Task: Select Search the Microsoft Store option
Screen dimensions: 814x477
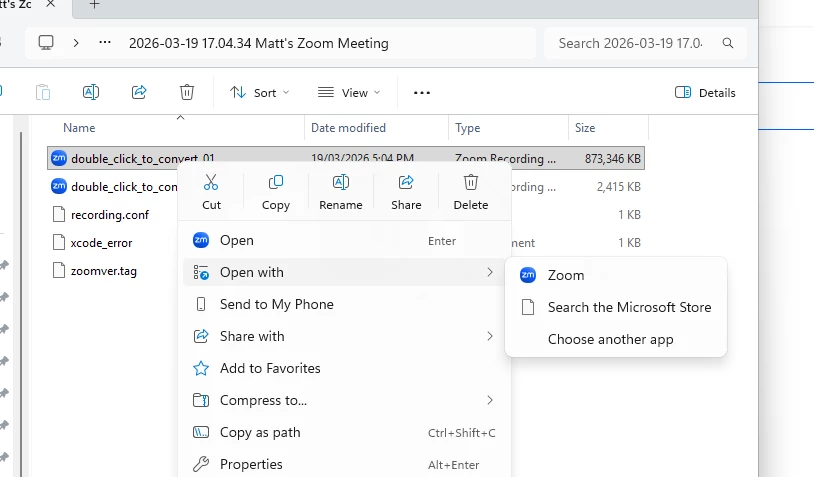Action: pos(616,307)
